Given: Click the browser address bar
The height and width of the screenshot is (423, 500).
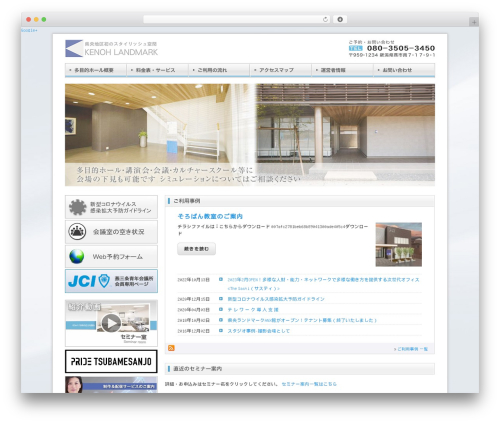Looking at the screenshot, I should point(237,19).
